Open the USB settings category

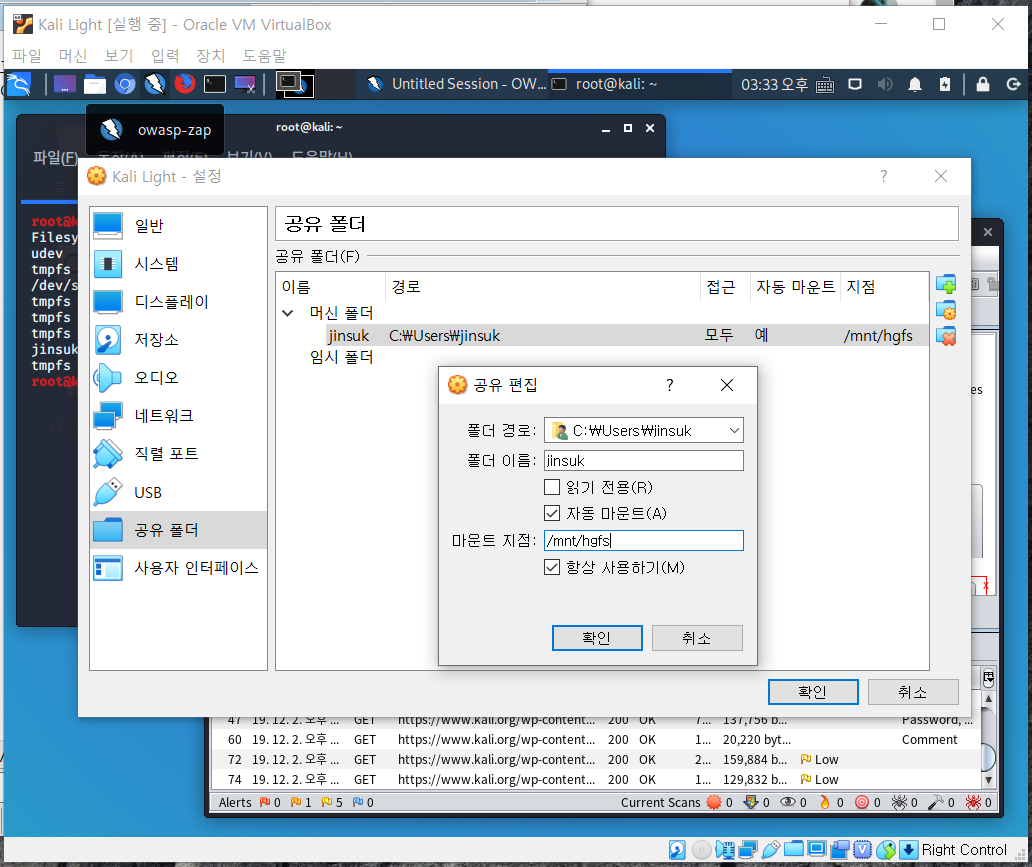pos(178,492)
